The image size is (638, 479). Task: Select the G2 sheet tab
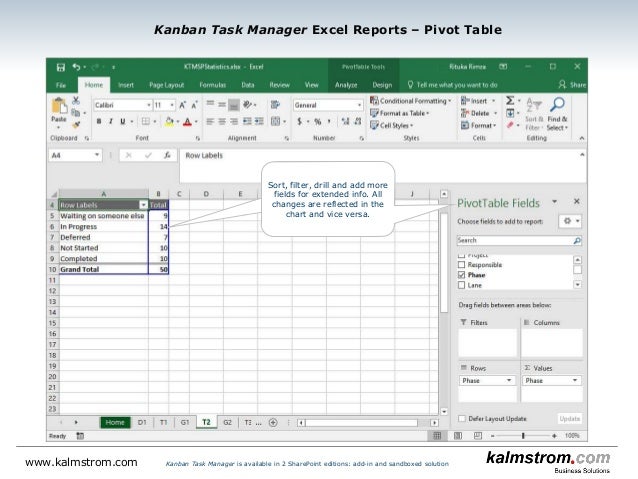click(x=227, y=422)
